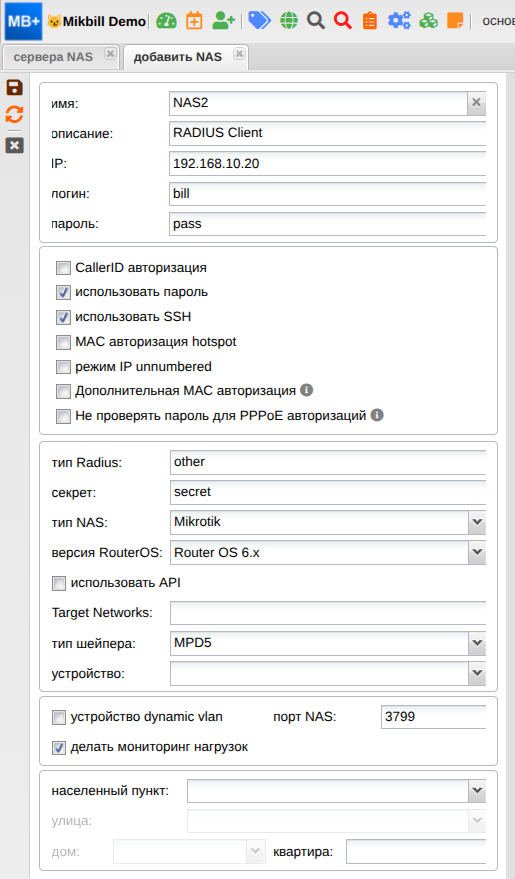The image size is (515, 879).
Task: Expand the устройство dropdown
Action: (477, 673)
